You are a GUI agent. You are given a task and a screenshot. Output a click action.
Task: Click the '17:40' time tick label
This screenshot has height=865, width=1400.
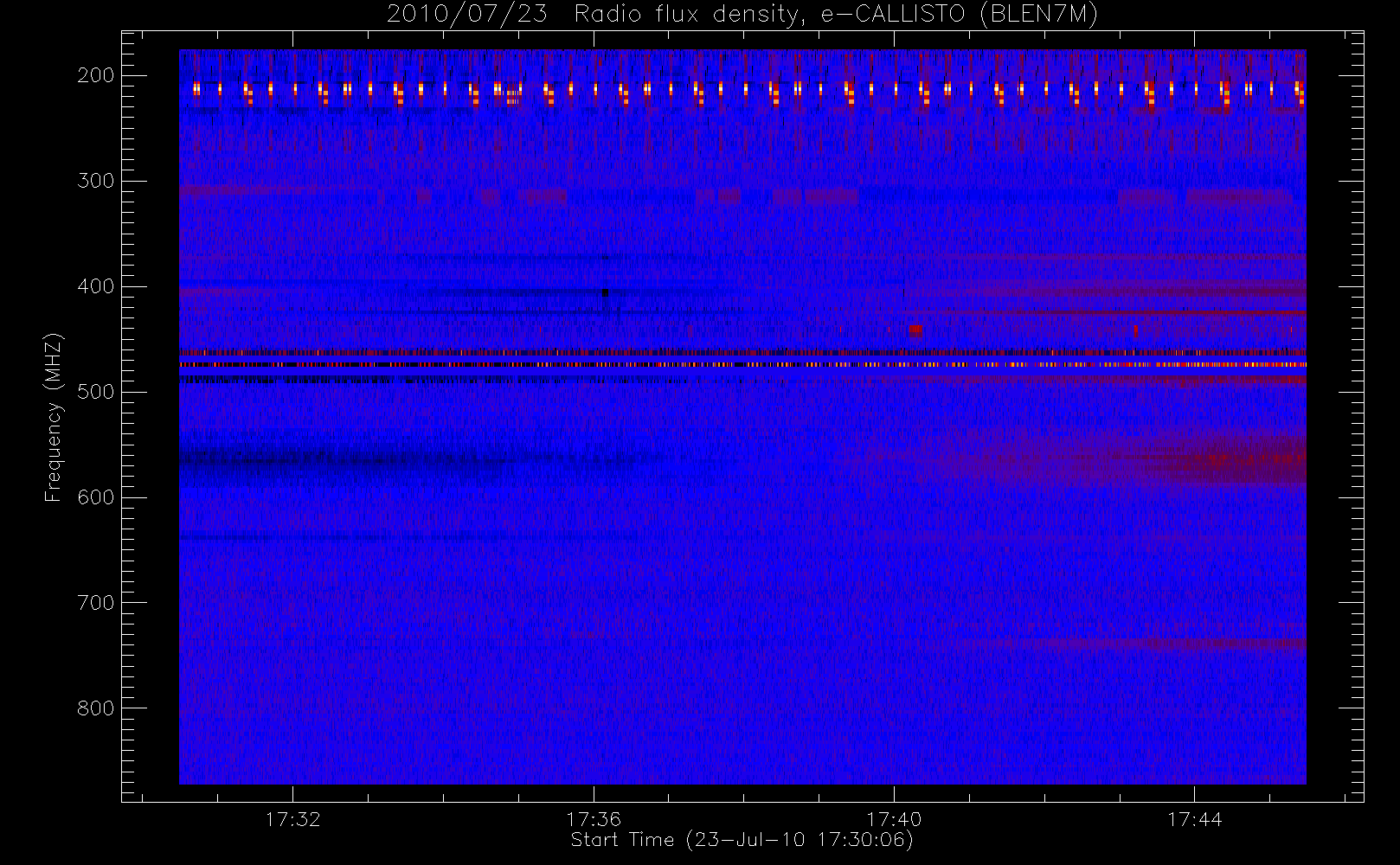coord(894,819)
